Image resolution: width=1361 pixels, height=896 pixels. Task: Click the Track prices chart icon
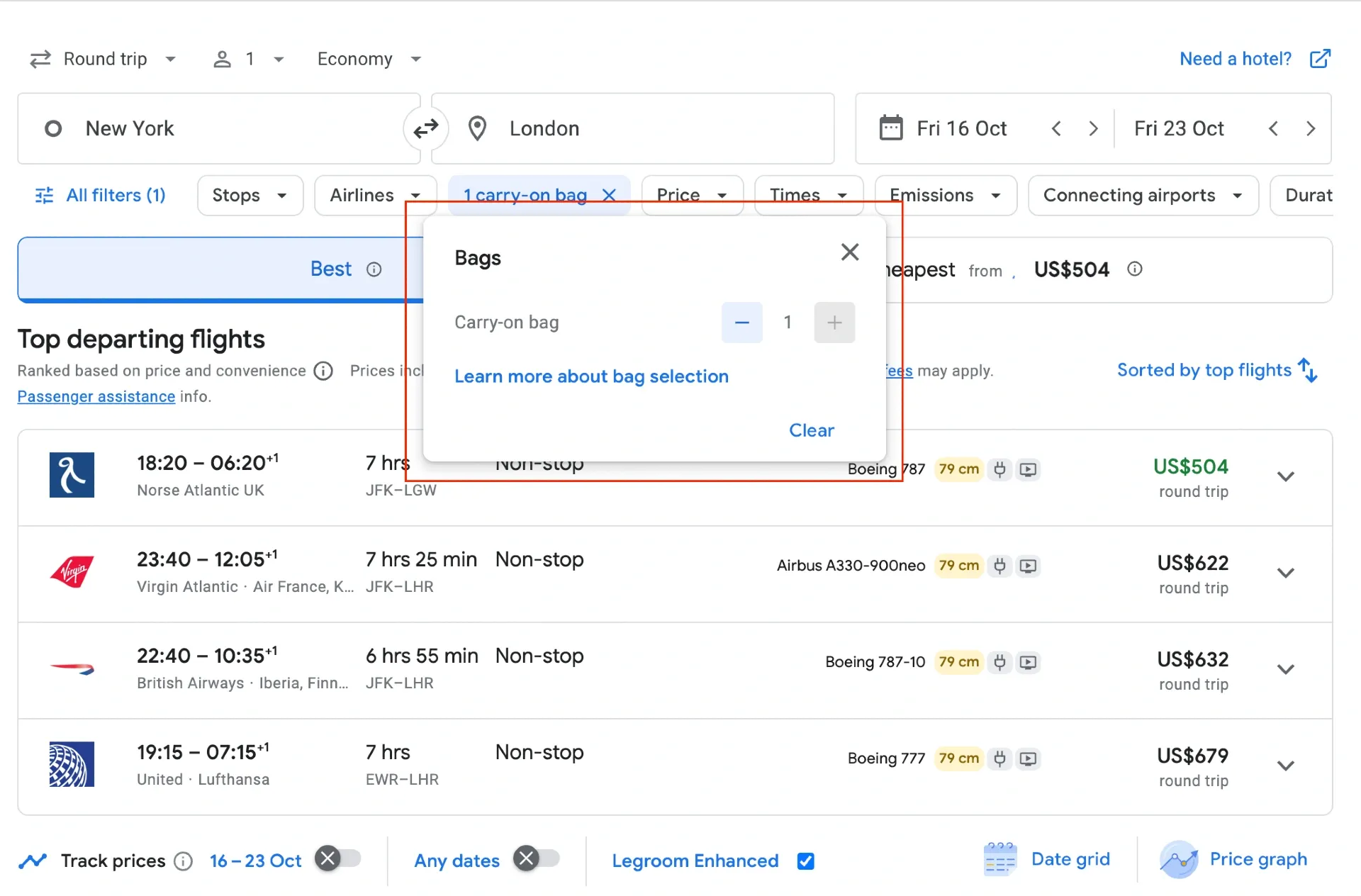point(33,860)
